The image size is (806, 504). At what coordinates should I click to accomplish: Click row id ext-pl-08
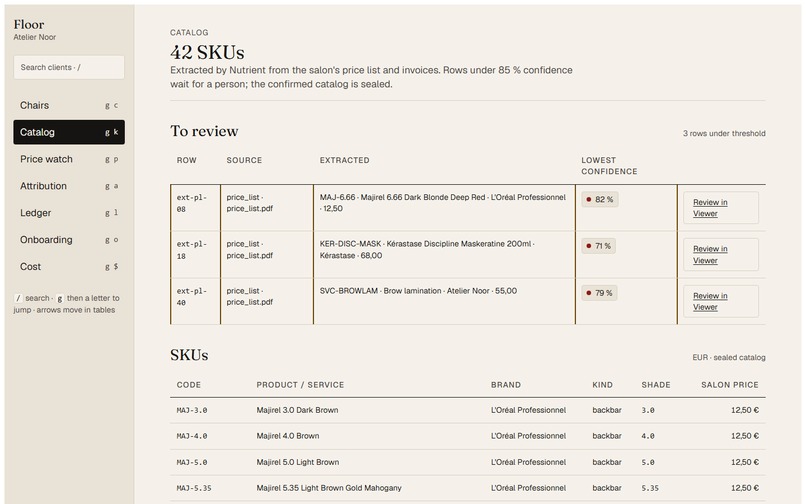192,203
